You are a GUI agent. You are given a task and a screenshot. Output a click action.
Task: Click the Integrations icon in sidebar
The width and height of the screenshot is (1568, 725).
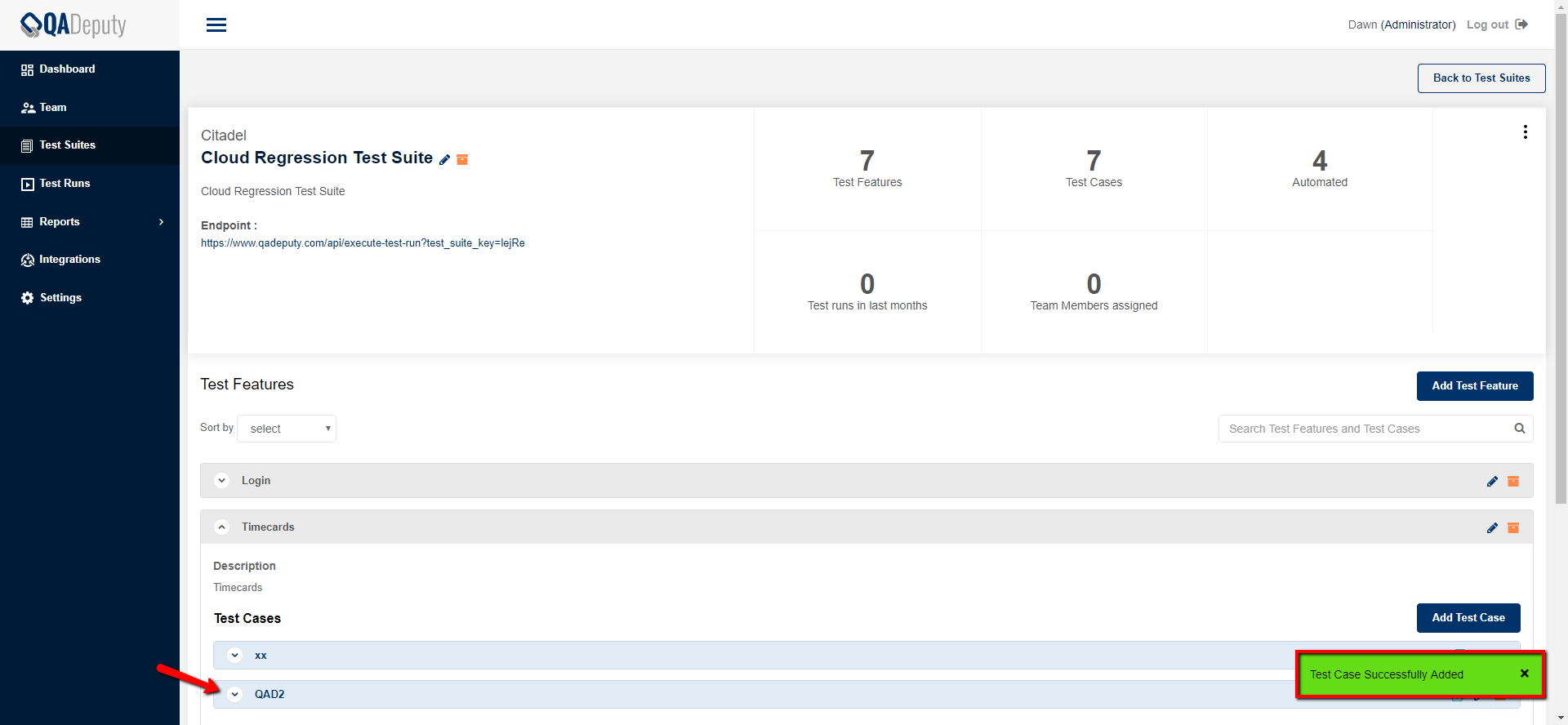coord(28,260)
